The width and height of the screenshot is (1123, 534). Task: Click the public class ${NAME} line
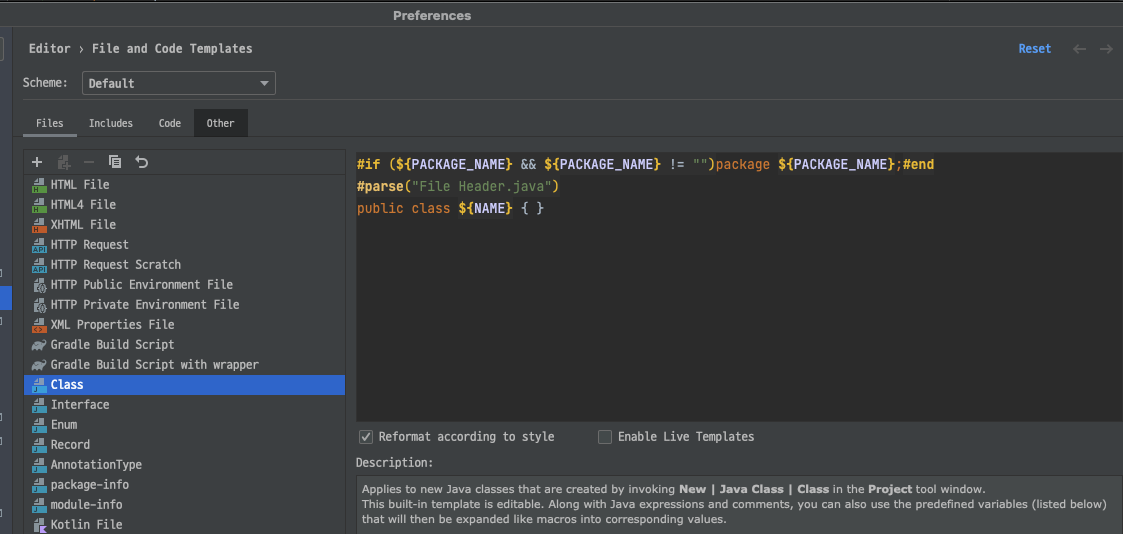click(450, 208)
